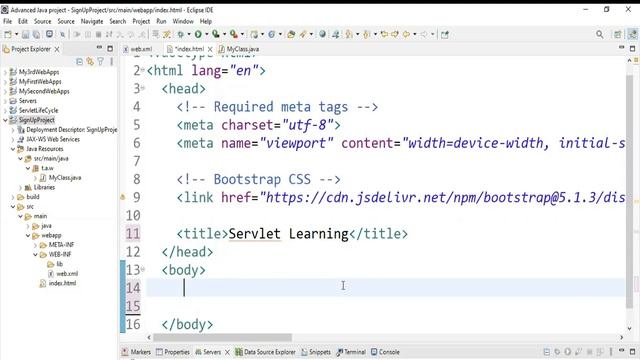Expand the My3rdWebApps project
Image resolution: width=640 pixels, height=360 pixels.
(5, 72)
